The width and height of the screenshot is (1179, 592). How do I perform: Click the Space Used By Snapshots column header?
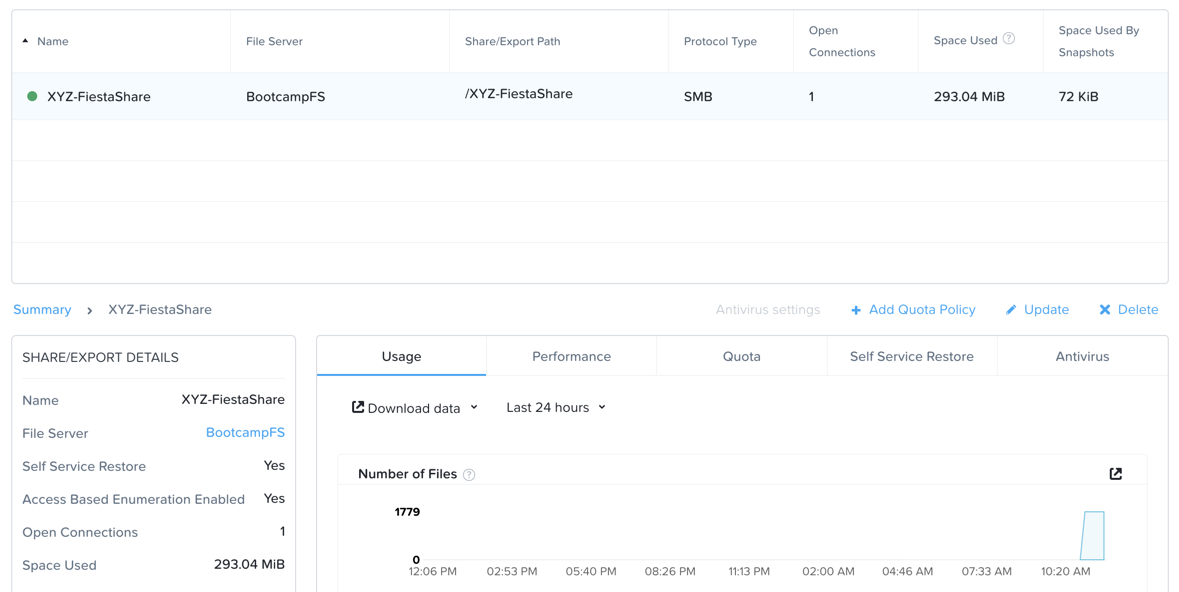click(1099, 41)
